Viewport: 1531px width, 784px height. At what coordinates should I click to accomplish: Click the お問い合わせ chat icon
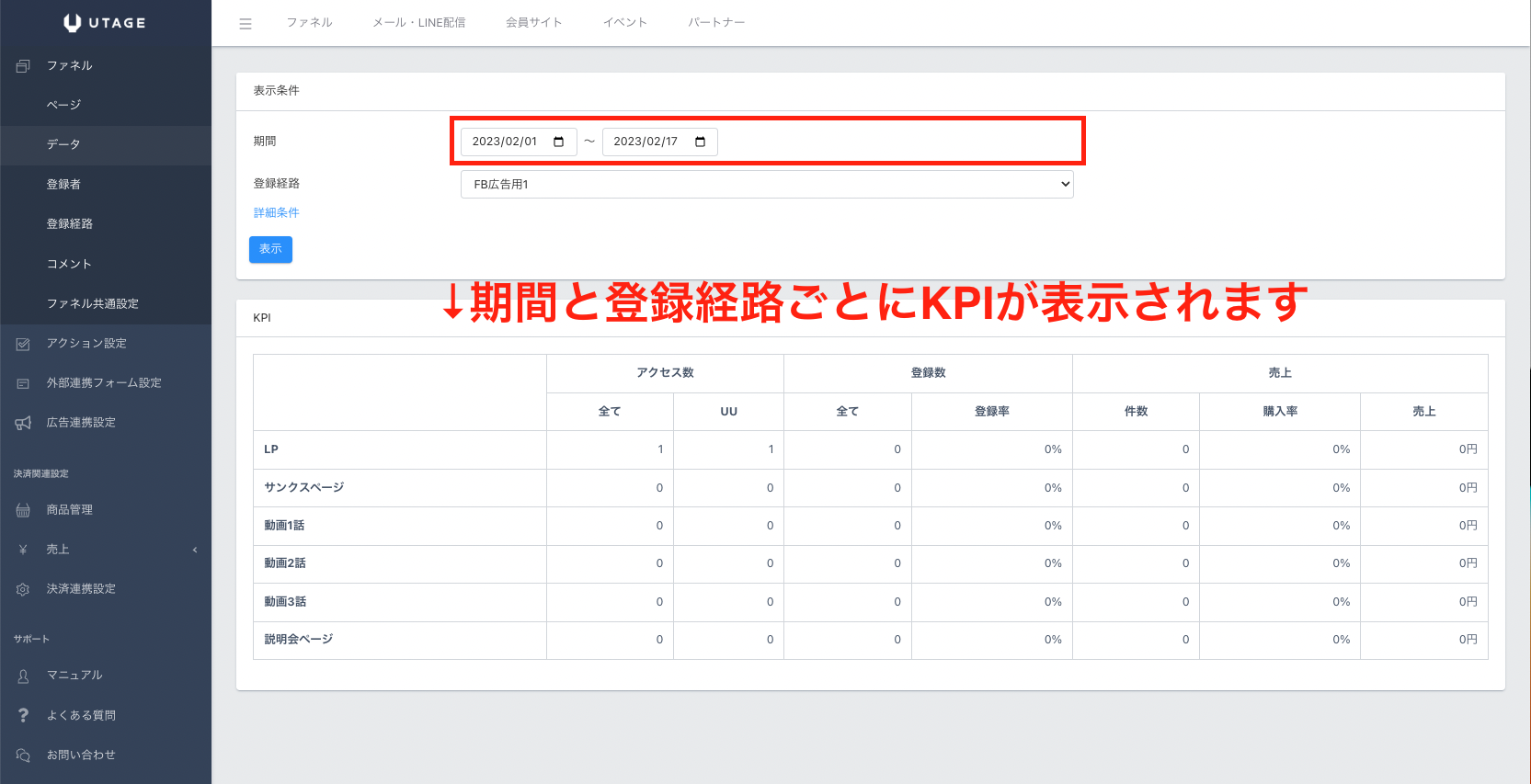coord(23,756)
